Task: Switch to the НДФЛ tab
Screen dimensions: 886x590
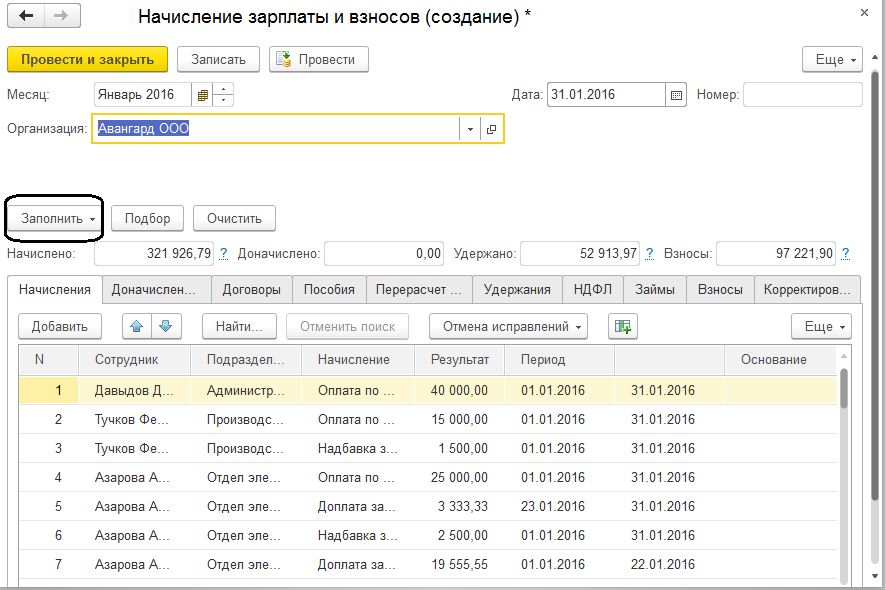Action: tap(594, 290)
